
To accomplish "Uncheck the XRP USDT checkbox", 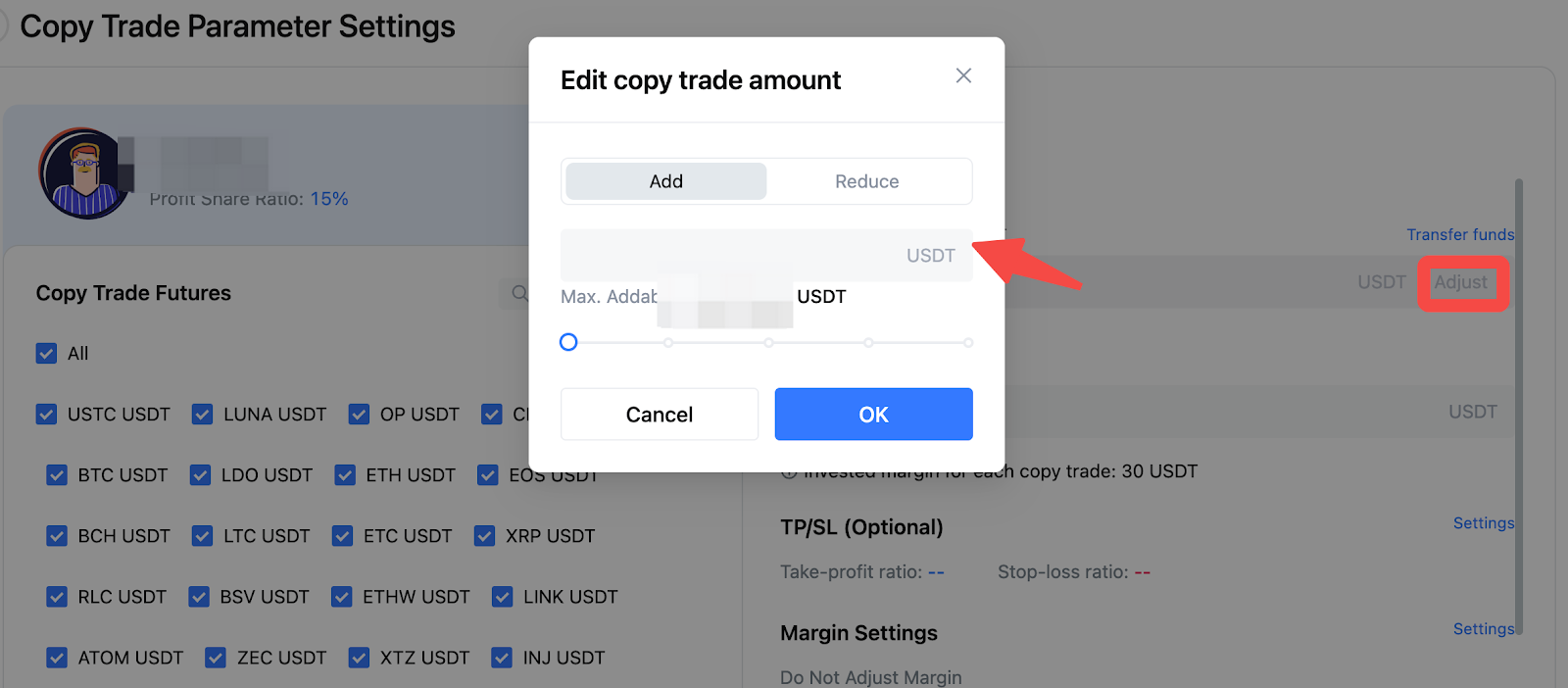I will [x=484, y=536].
